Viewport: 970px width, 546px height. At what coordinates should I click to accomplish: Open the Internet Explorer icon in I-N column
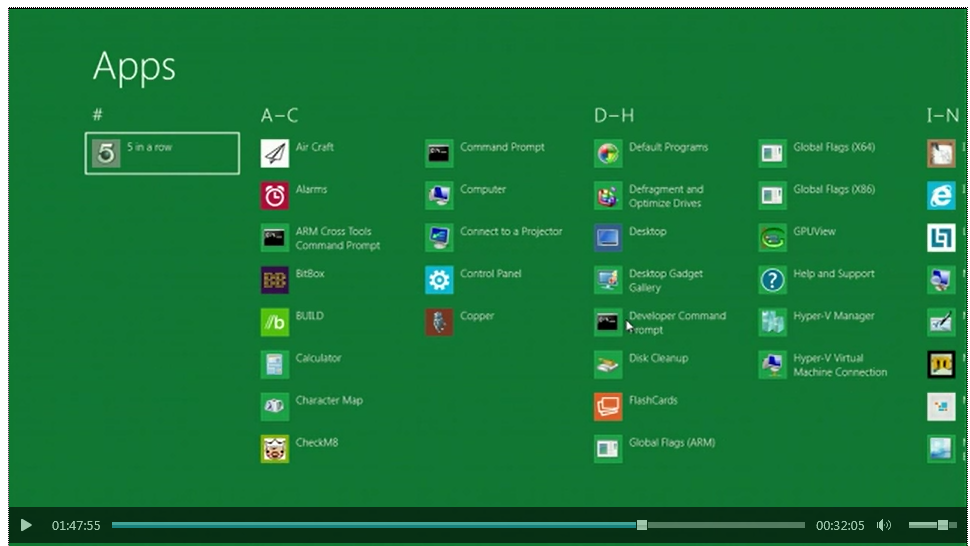941,195
